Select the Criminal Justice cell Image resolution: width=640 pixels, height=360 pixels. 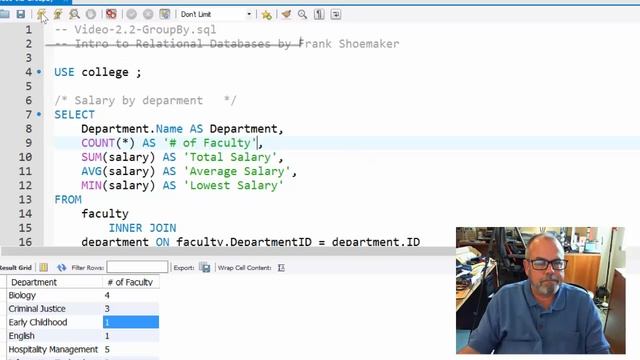point(54,309)
